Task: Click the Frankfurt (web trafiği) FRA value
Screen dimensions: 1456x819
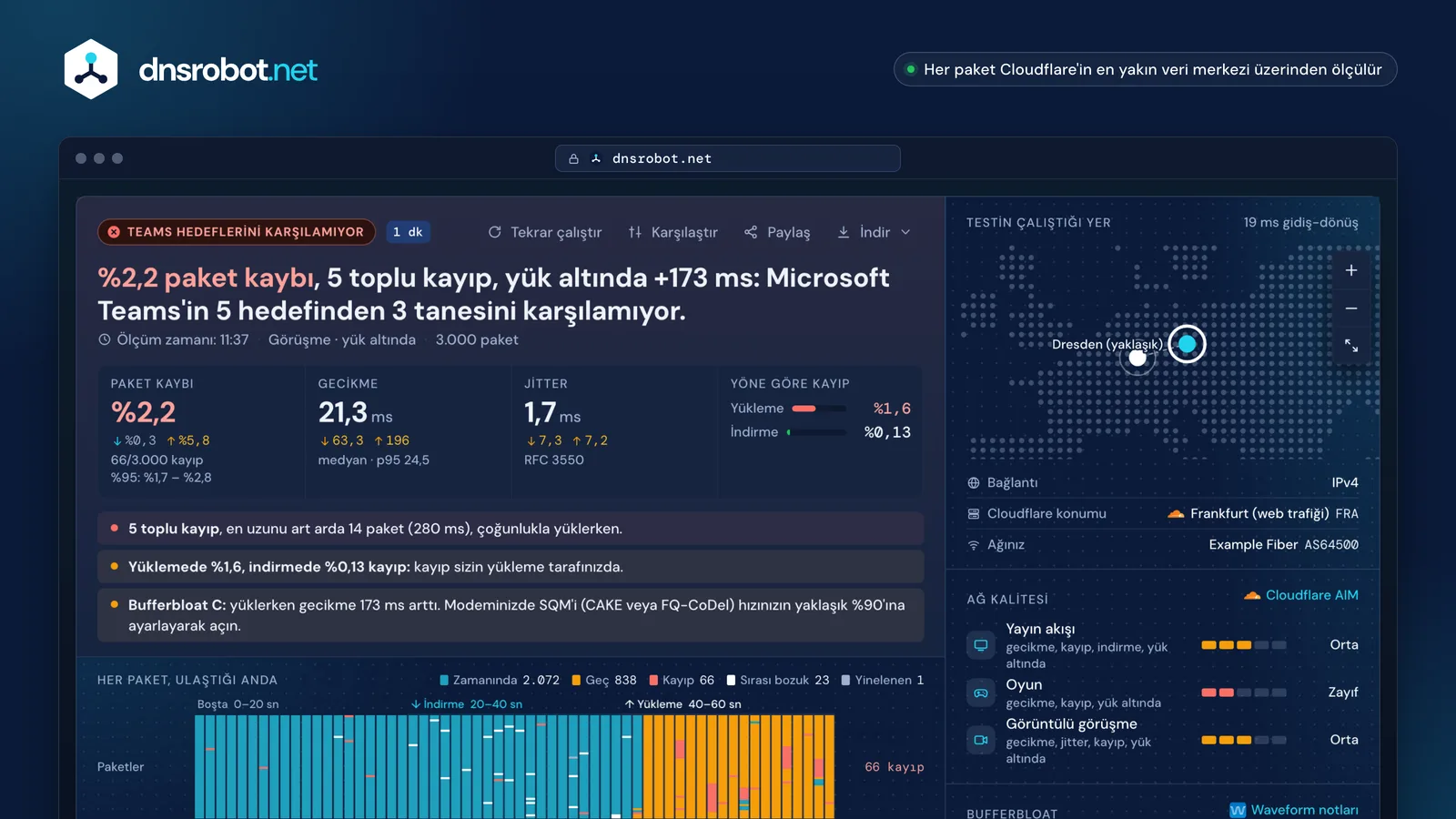Action: pyautogui.click(x=1263, y=514)
